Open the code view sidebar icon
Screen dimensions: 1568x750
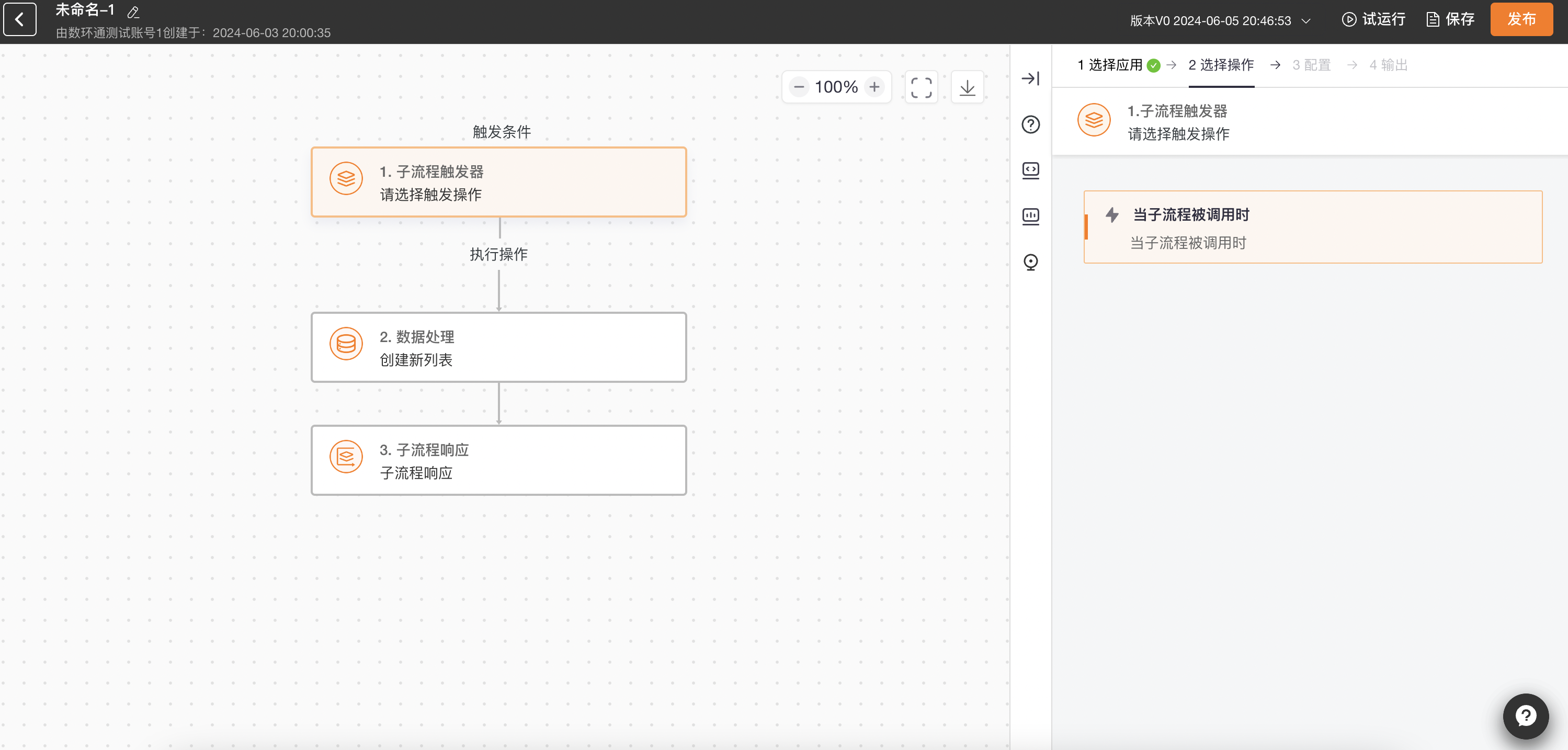[x=1030, y=171]
